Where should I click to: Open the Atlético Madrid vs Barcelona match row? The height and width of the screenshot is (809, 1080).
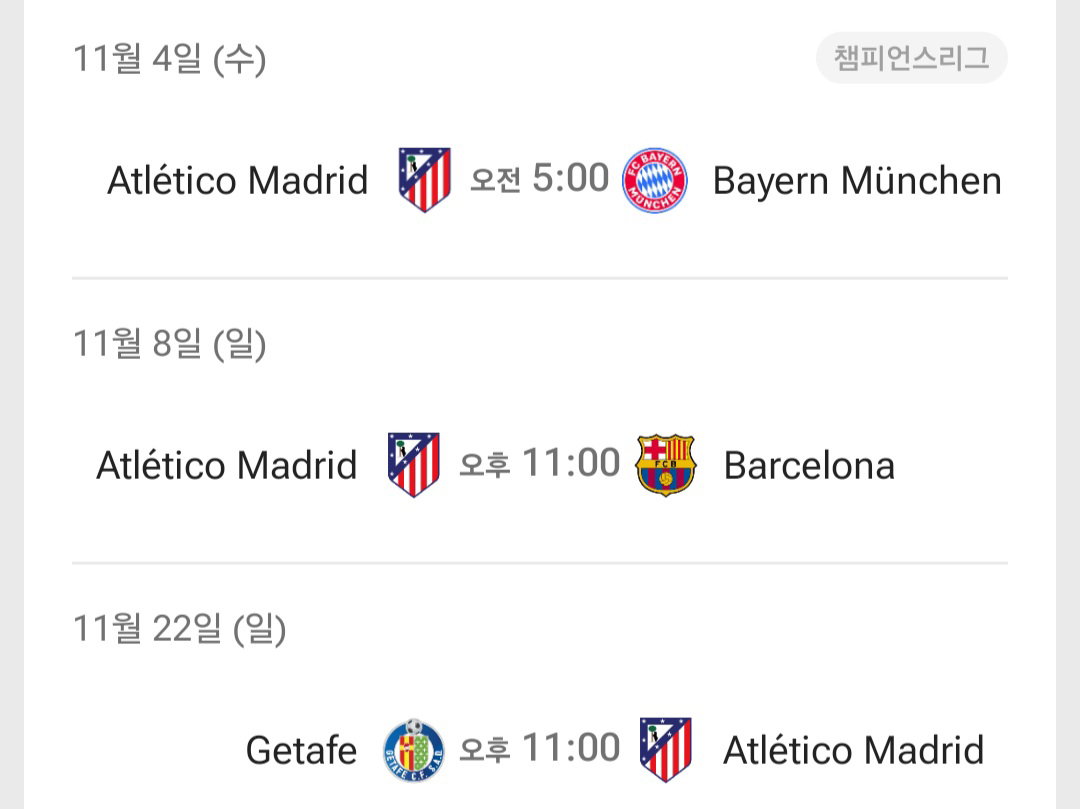pyautogui.click(x=540, y=465)
